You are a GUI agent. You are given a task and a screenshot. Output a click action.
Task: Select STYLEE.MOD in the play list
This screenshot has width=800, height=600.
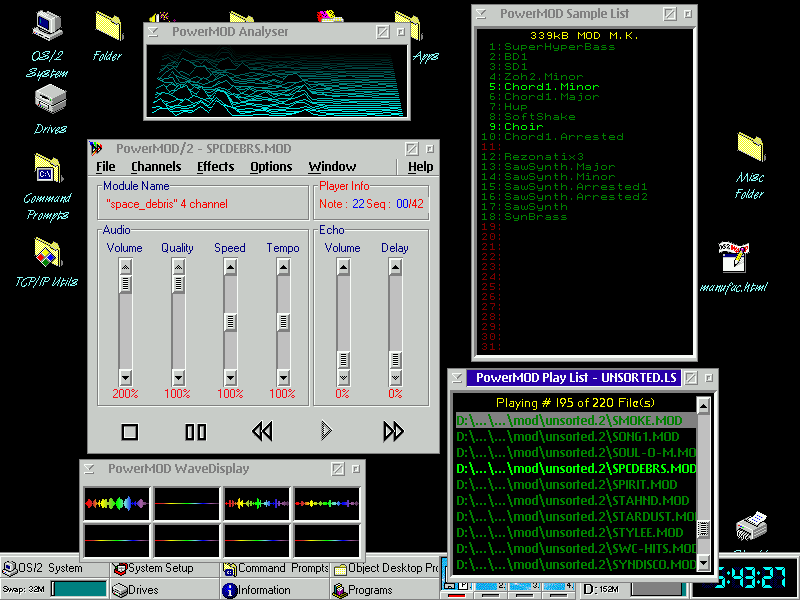tap(576, 533)
